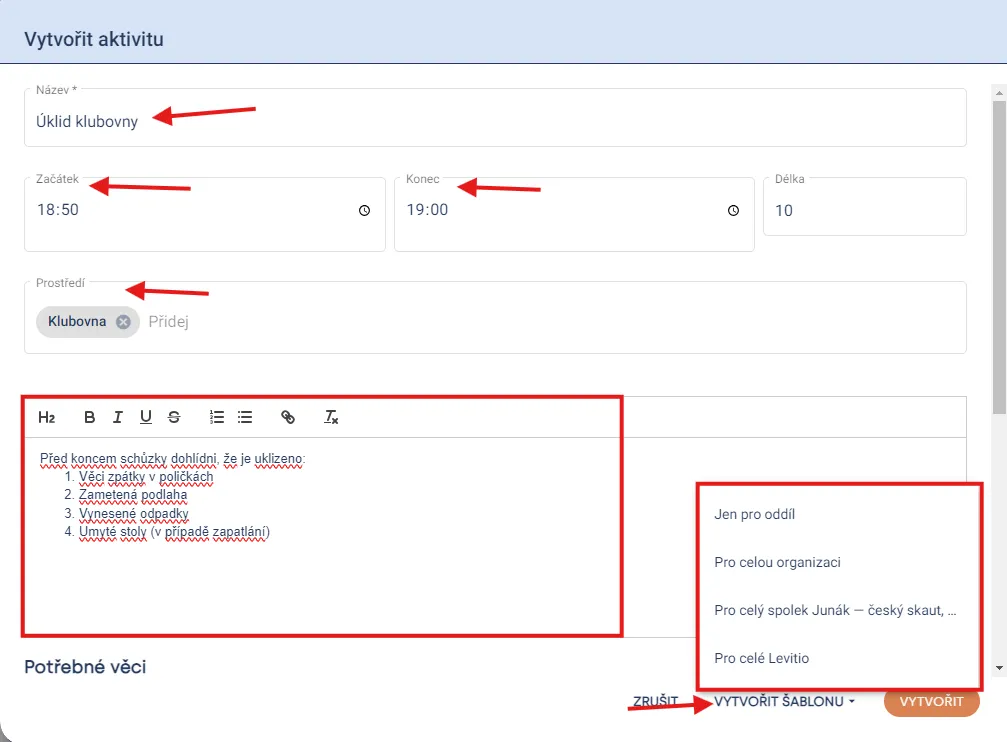Click the Konec time field

click(x=574, y=215)
